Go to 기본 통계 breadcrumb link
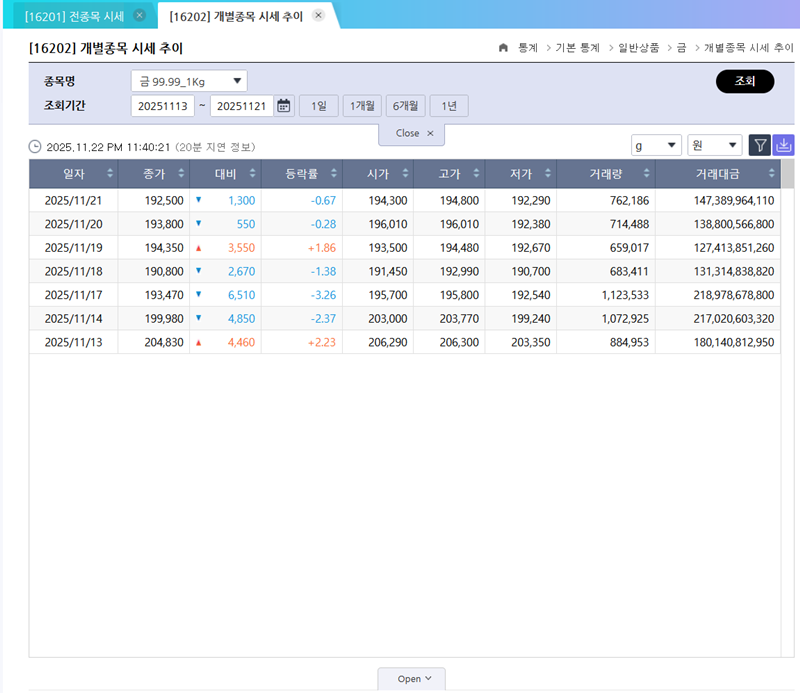Viewport: 800px width, 693px height. [x=578, y=47]
